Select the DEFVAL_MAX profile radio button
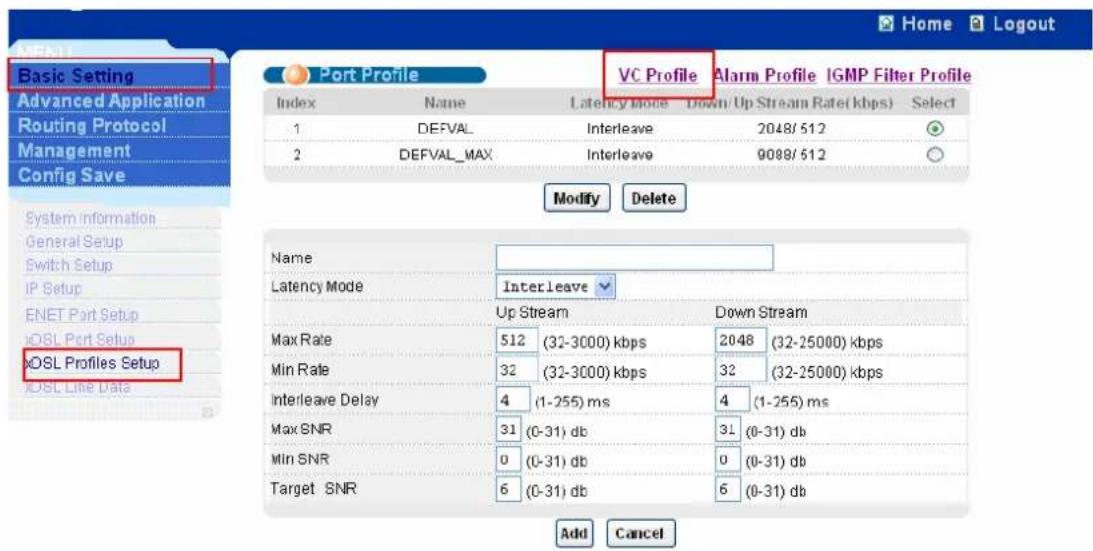The height and width of the screenshot is (551, 1093). click(935, 154)
